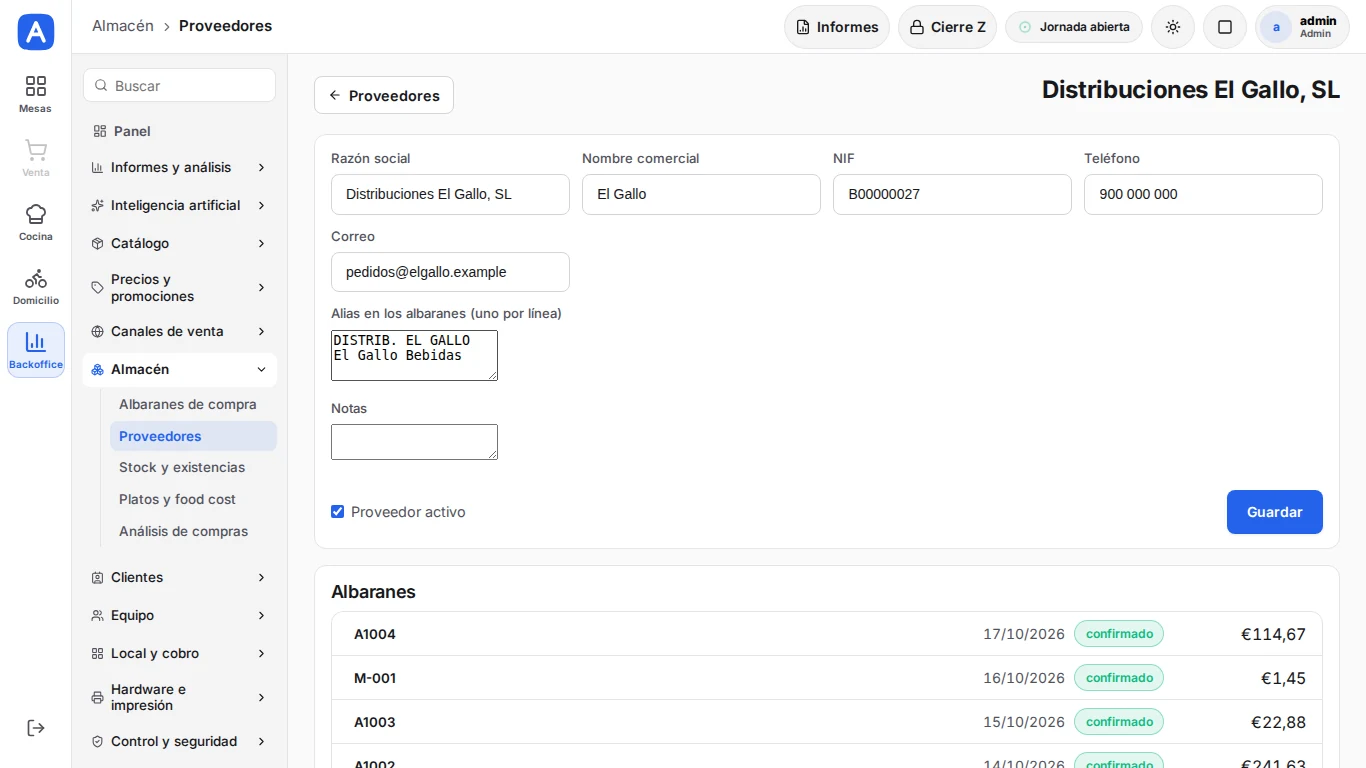Screen dimensions: 1366x768
Task: Open the Cierre Z button
Action: pyautogui.click(x=947, y=27)
